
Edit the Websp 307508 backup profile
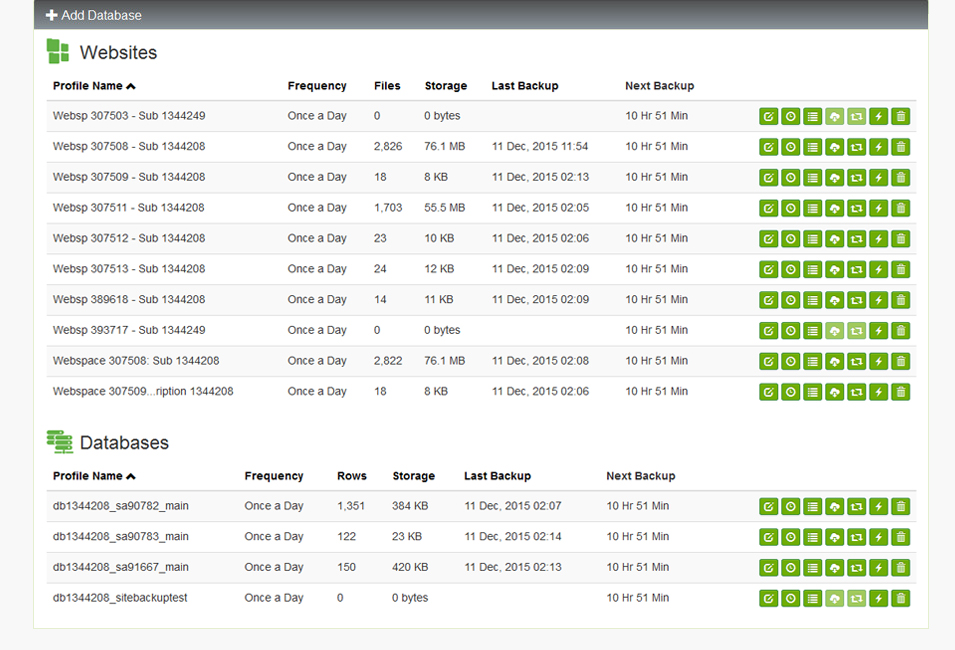(768, 147)
